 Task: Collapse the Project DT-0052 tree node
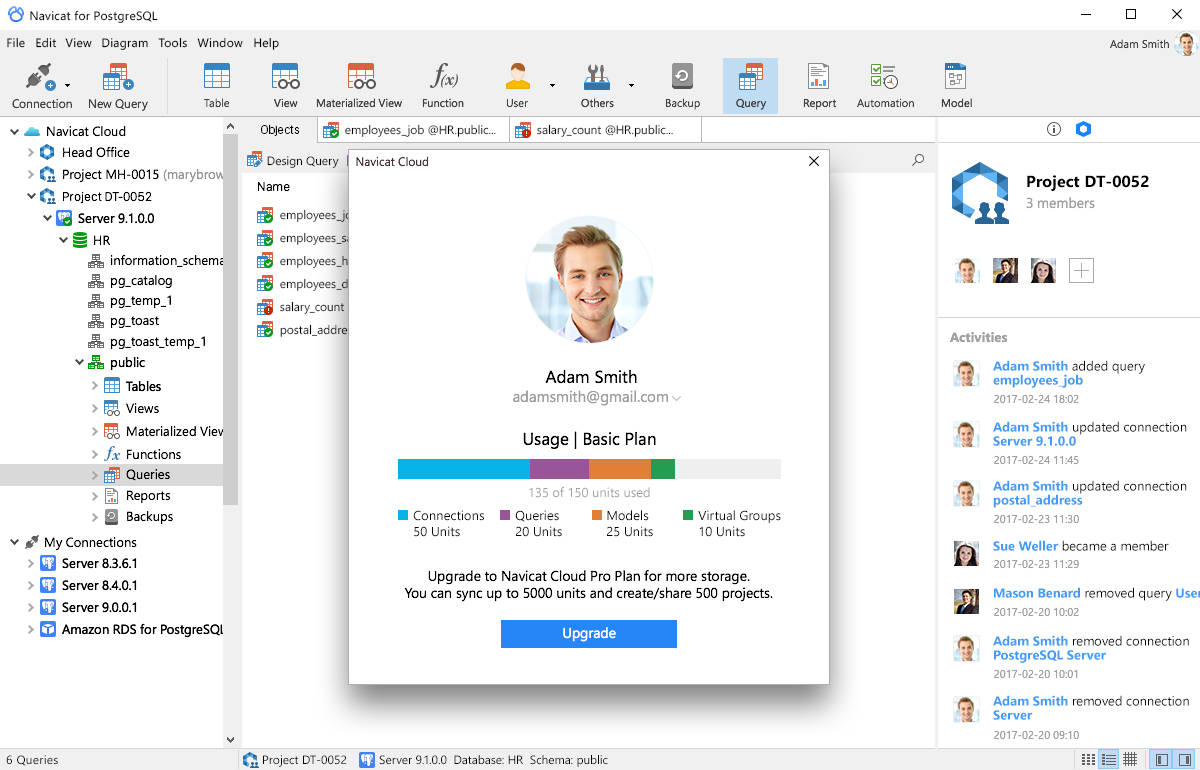tap(31, 197)
